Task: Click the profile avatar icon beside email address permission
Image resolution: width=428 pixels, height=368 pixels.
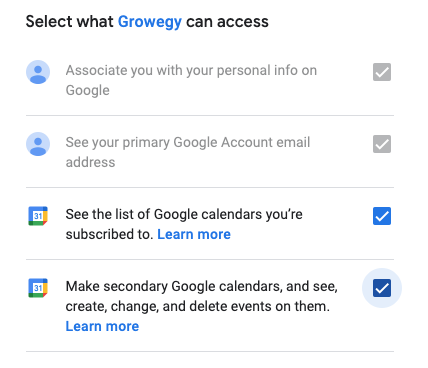Action: click(x=38, y=144)
